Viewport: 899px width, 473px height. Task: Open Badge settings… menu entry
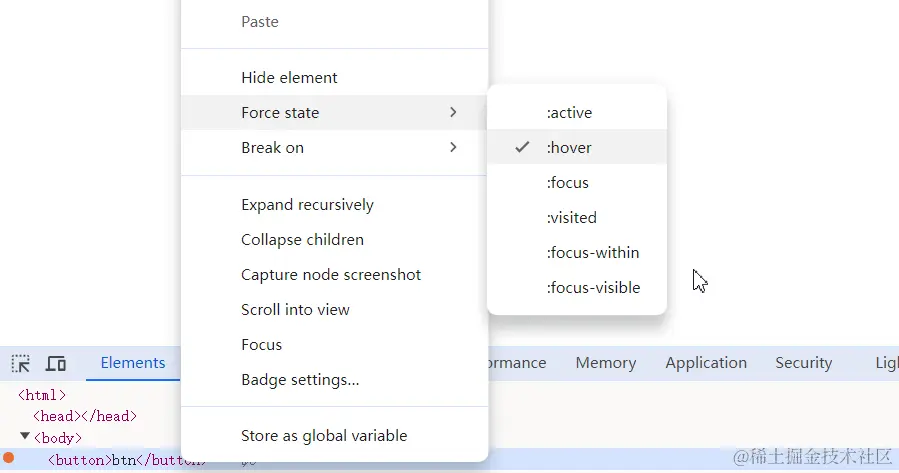300,380
